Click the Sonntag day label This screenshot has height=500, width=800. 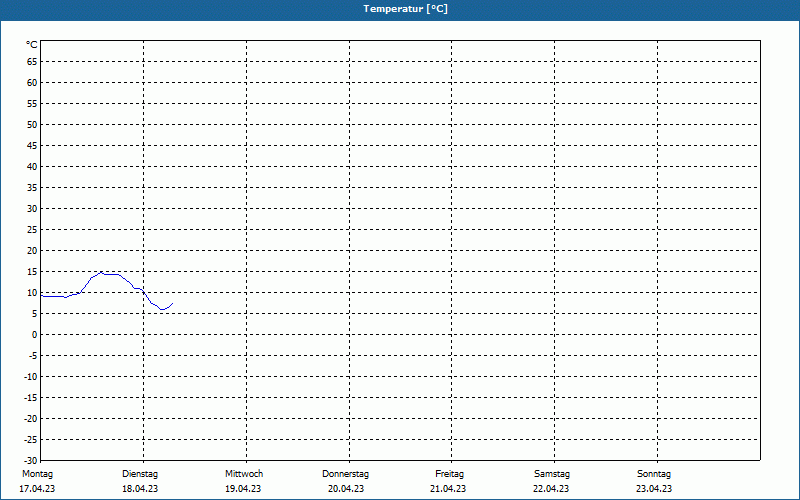[x=654, y=474]
